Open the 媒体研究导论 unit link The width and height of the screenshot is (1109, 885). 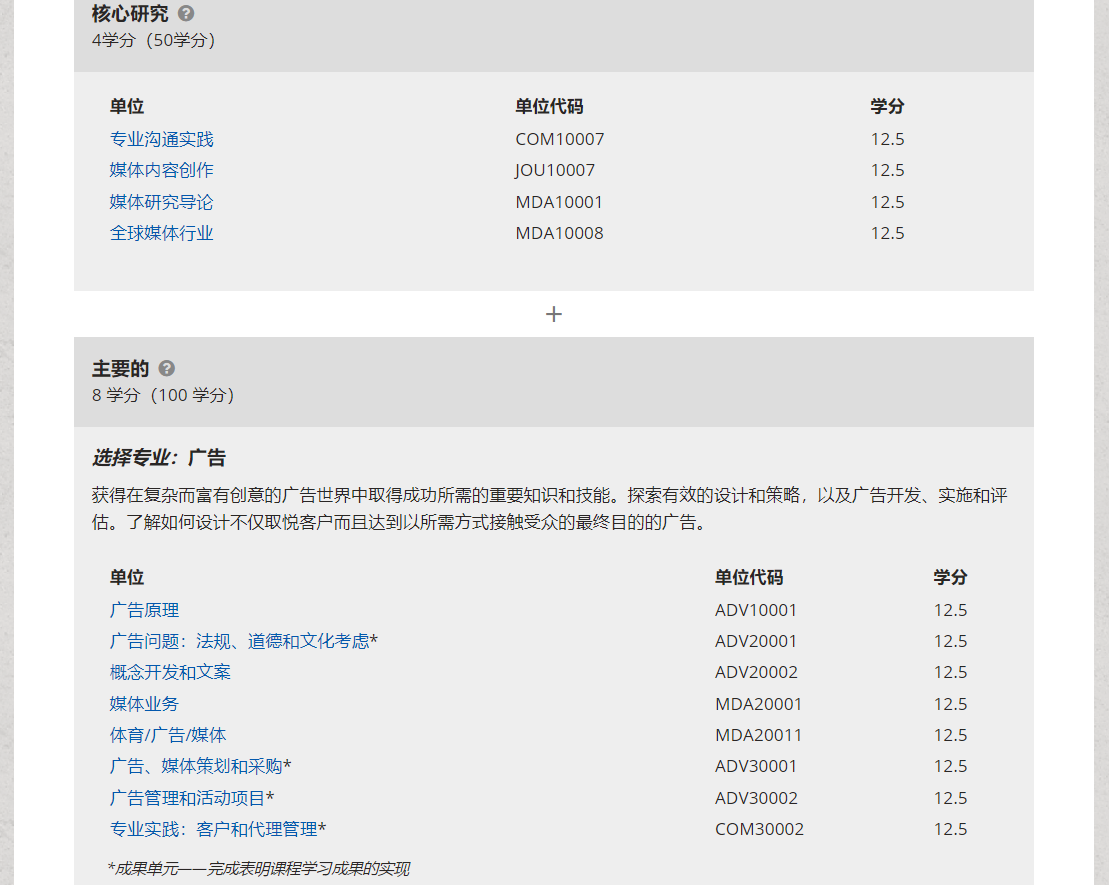click(x=161, y=202)
